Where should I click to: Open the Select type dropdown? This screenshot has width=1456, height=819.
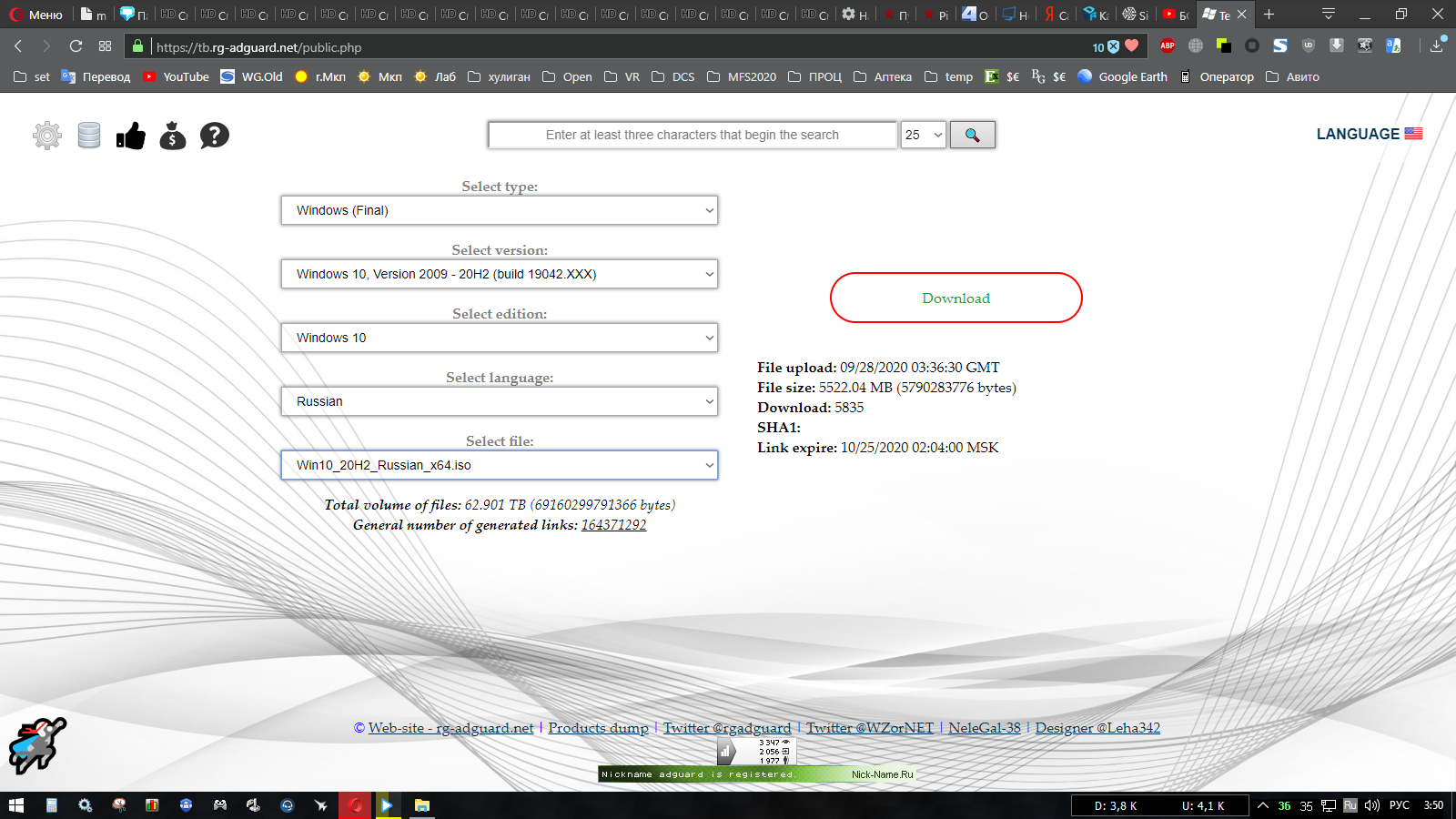coord(500,210)
